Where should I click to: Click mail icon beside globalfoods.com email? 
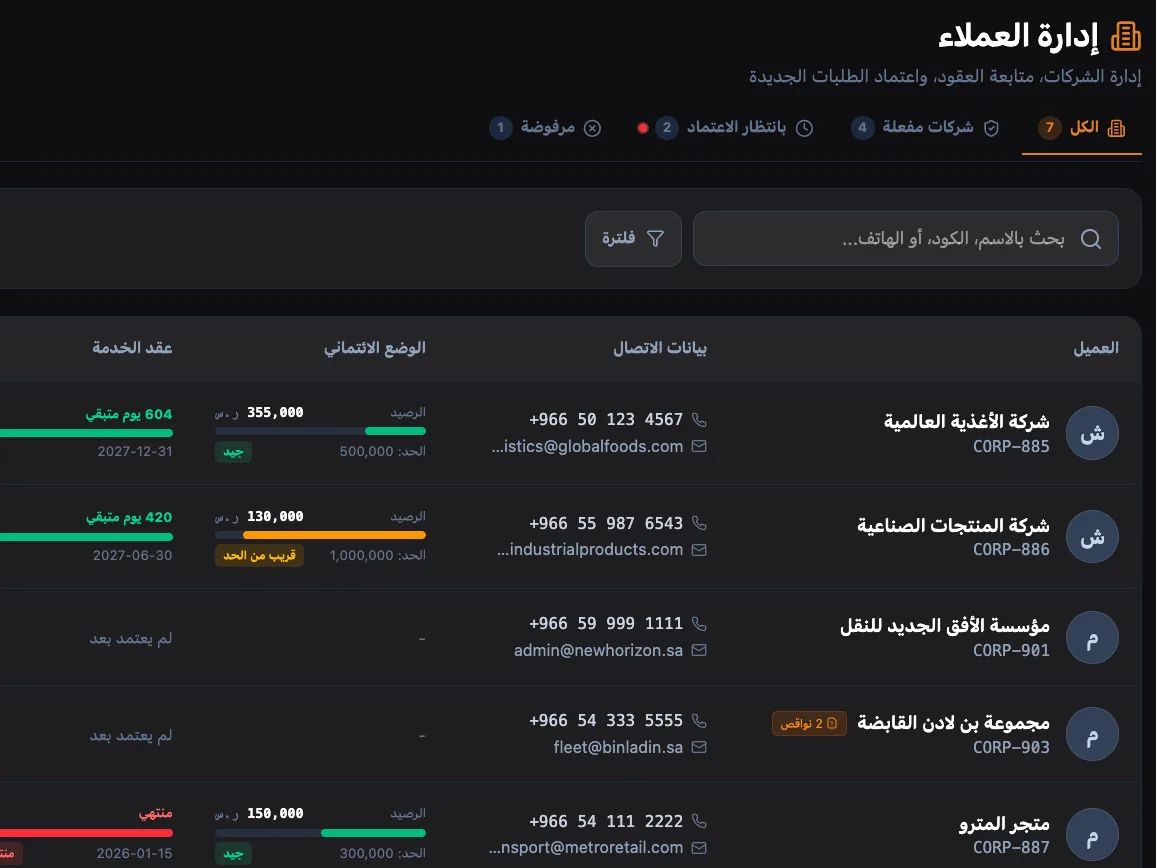pos(699,446)
